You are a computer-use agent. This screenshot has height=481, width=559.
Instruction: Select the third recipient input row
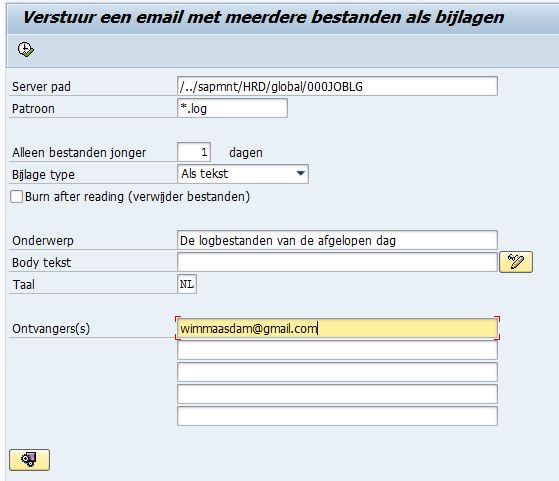(337, 372)
